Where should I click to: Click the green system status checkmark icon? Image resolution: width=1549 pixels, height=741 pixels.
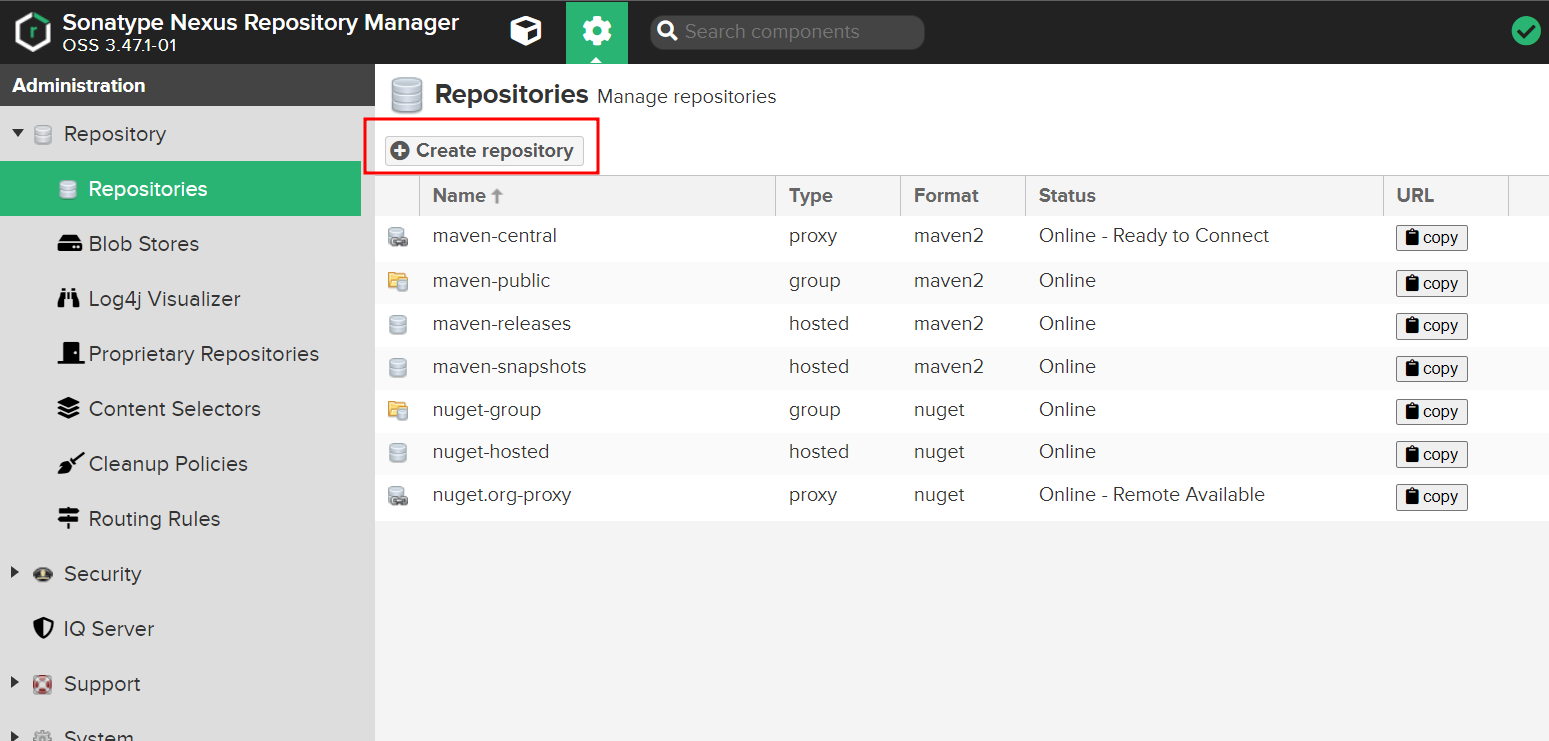tap(1526, 31)
